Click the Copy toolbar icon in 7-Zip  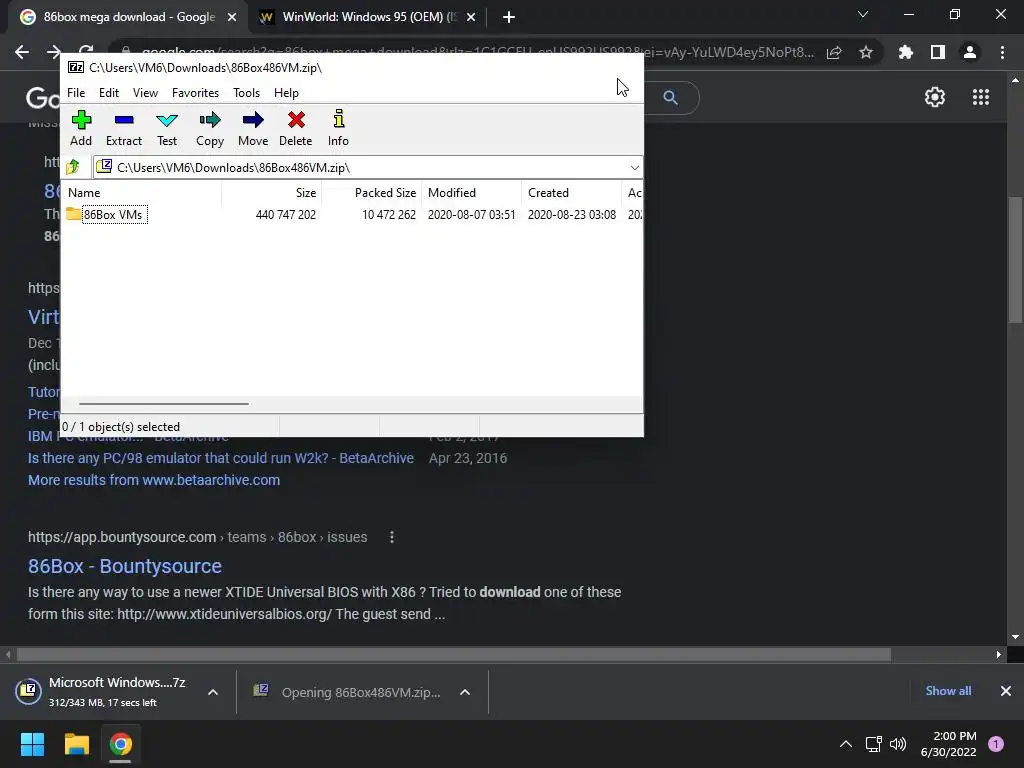pos(210,128)
